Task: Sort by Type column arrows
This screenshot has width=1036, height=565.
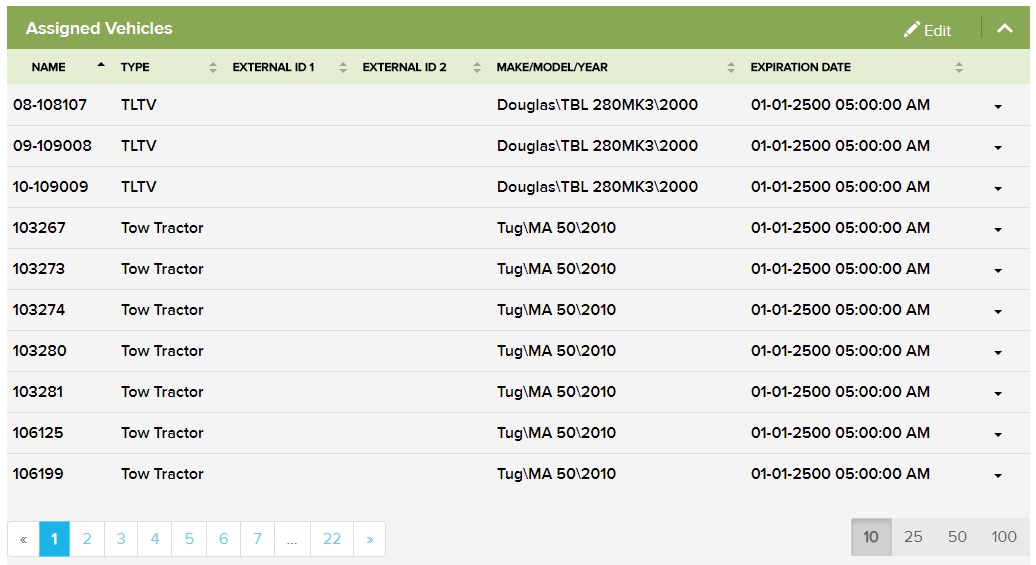Action: 213,68
